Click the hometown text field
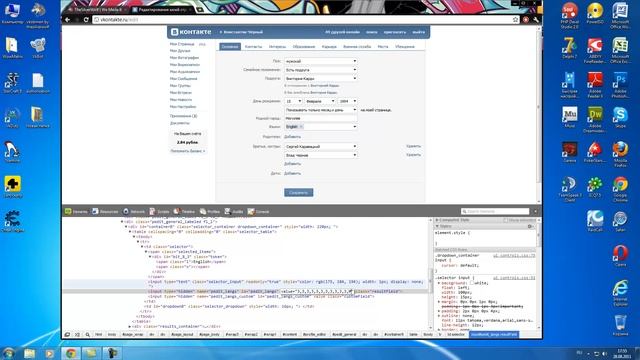 click(321, 118)
